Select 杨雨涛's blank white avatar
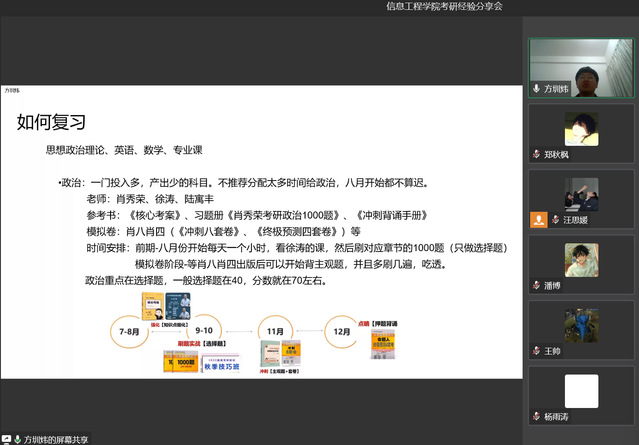This screenshot has width=639, height=445. coord(581,391)
